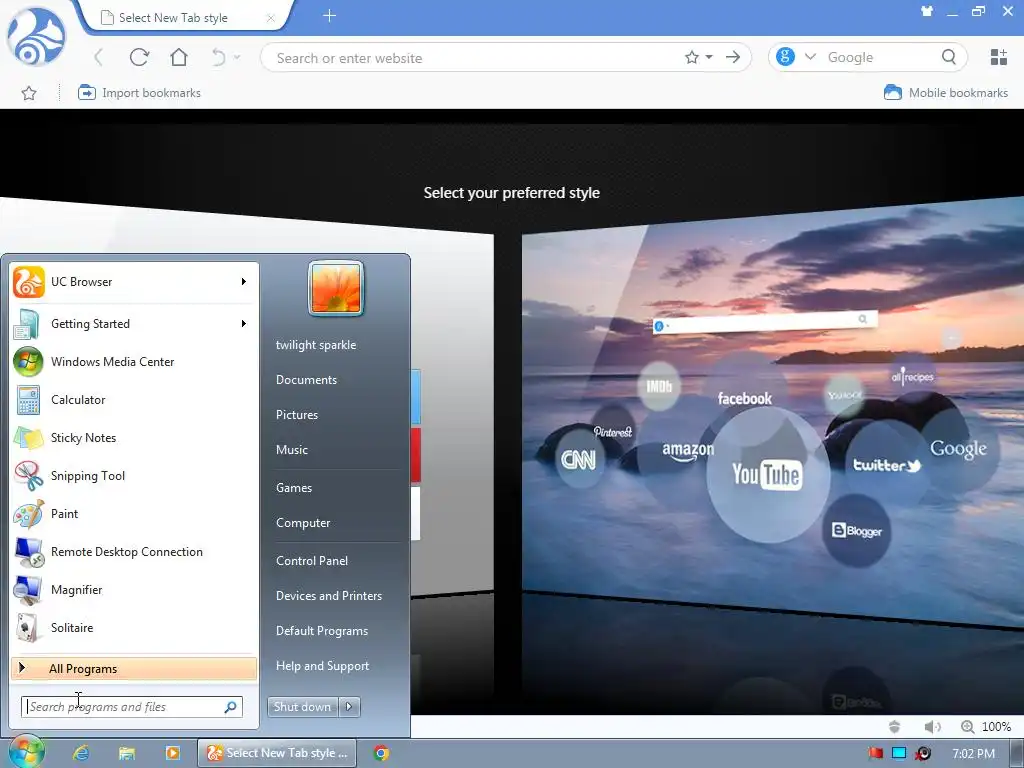Expand All Programs list

134,669
